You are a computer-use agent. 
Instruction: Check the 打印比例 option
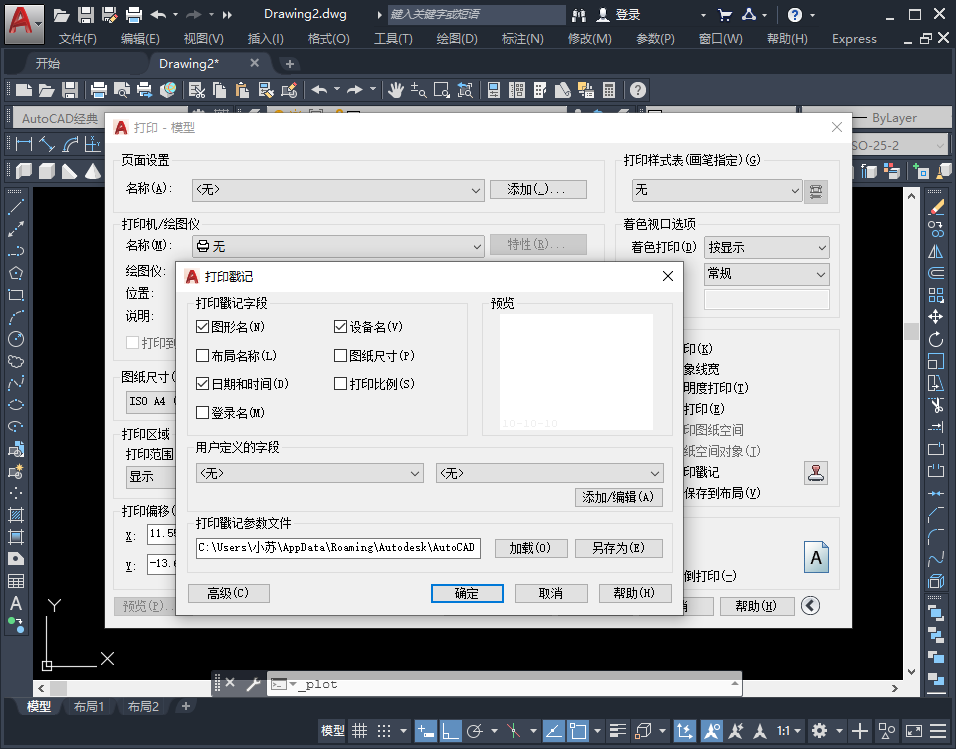[341, 384]
